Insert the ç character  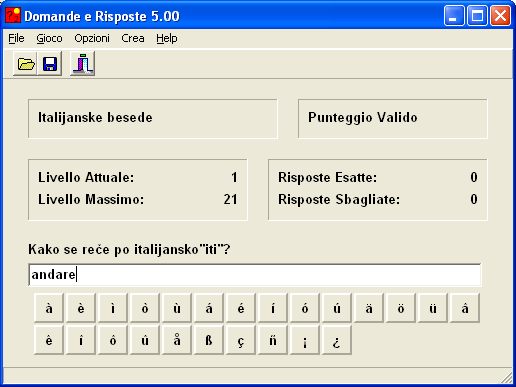[241, 340]
